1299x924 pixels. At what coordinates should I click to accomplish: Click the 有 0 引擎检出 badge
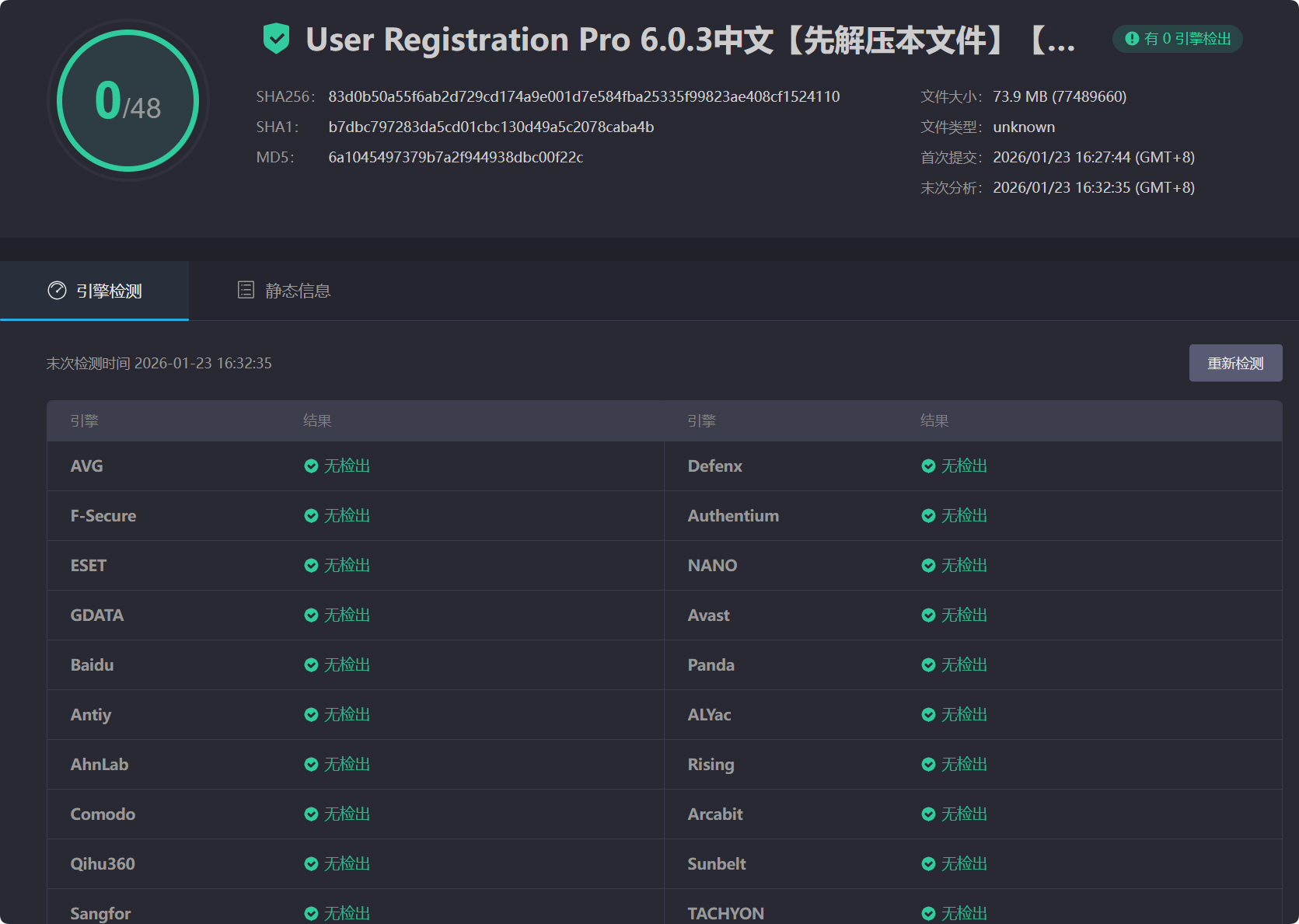[1178, 39]
